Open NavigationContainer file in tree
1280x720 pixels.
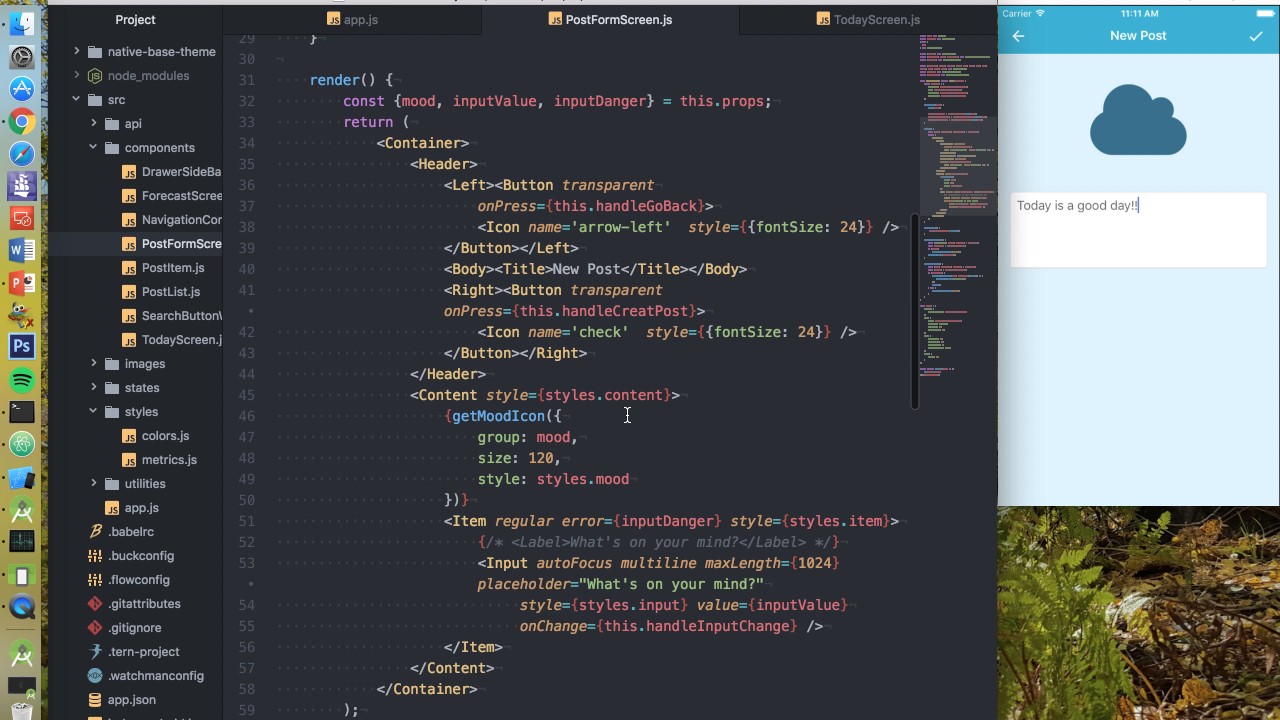(x=181, y=220)
